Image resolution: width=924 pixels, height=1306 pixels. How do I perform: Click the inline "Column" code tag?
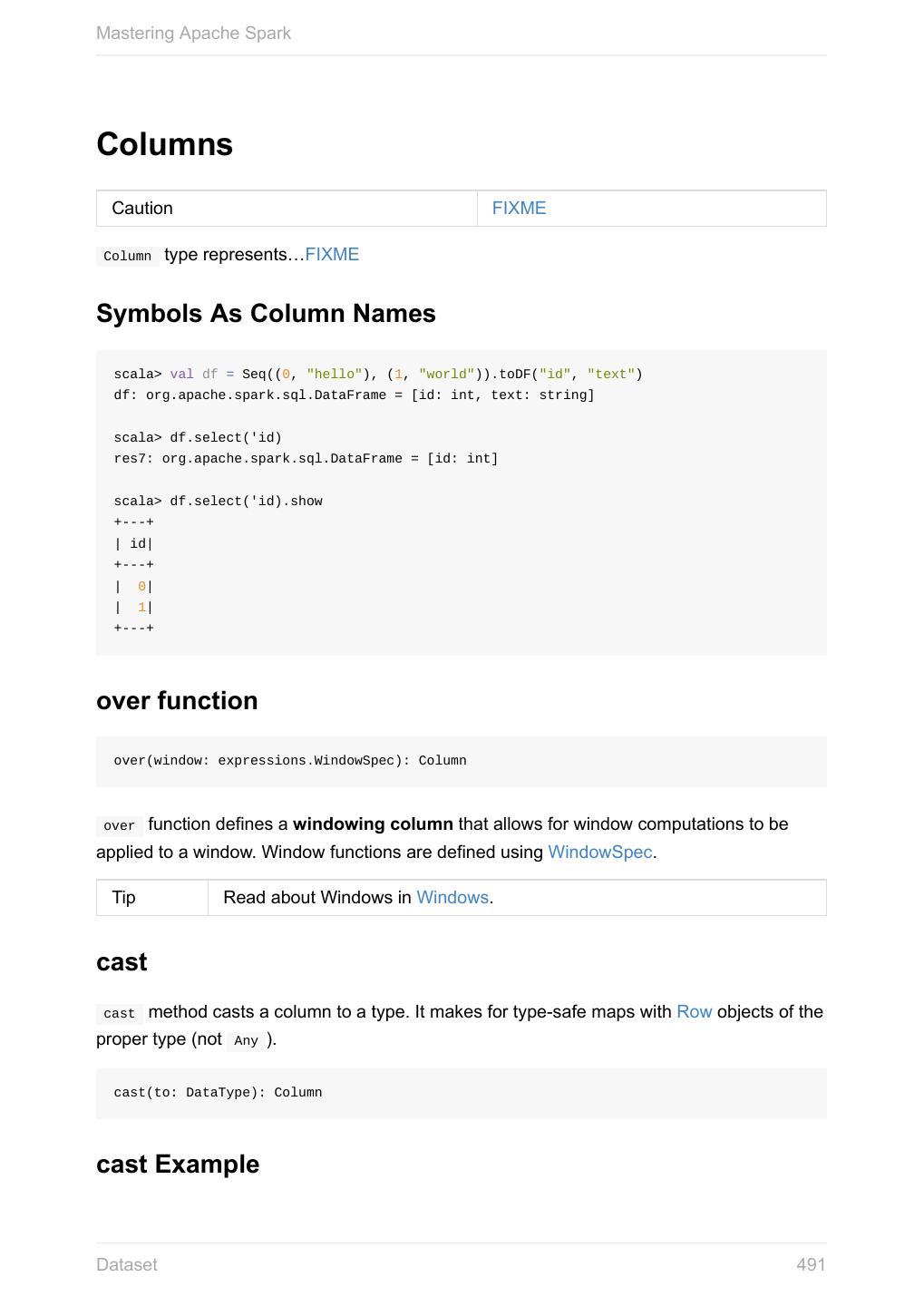pyautogui.click(x=127, y=257)
